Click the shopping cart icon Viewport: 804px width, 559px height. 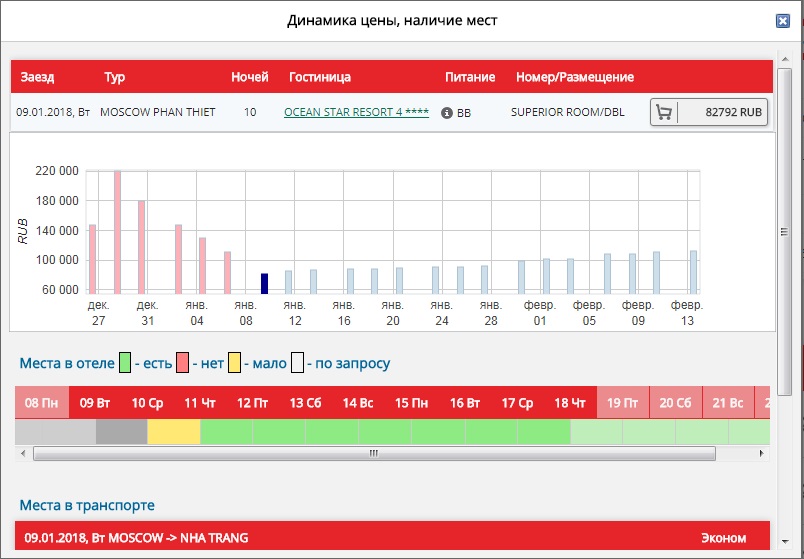tap(664, 113)
